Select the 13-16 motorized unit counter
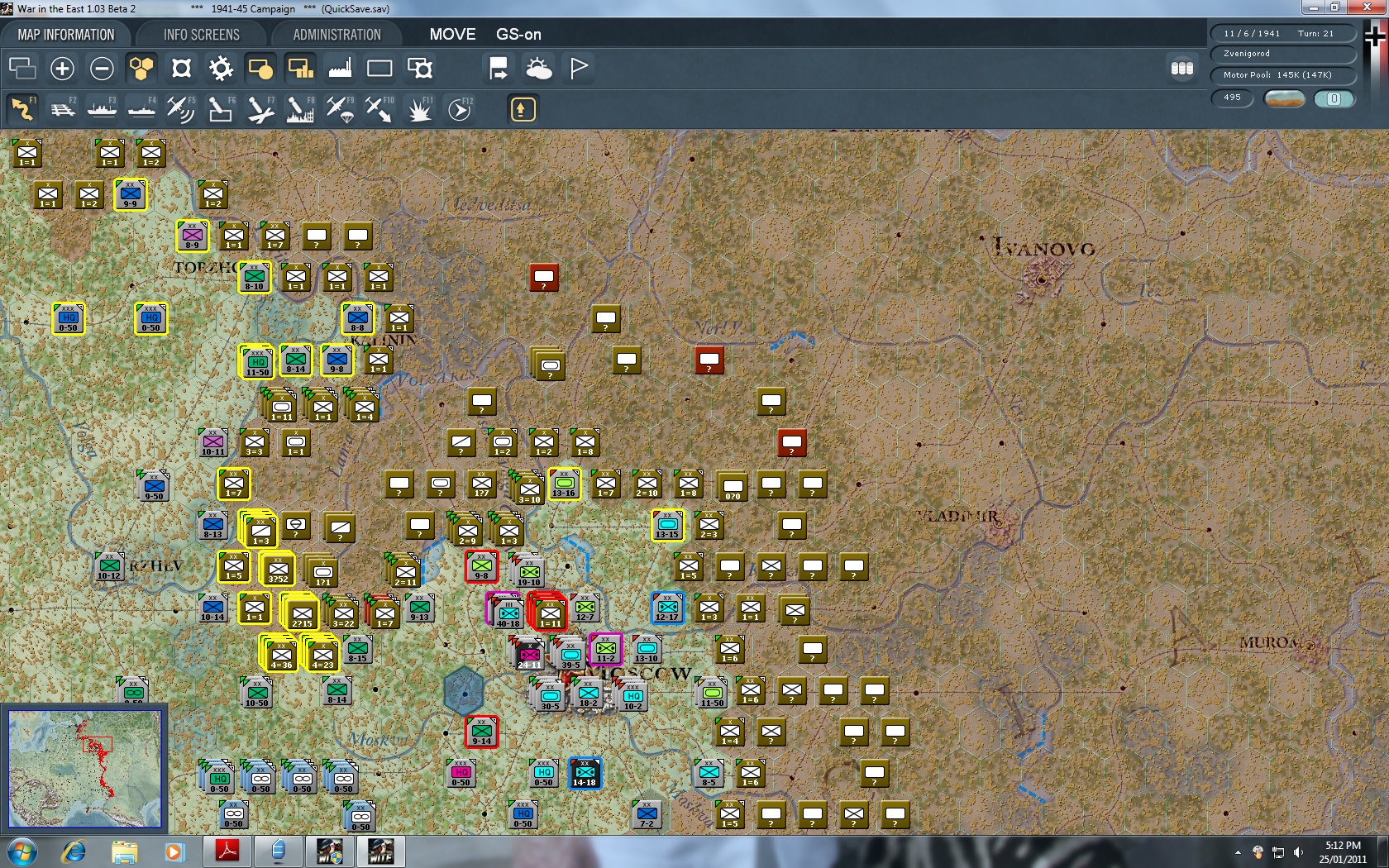The width and height of the screenshot is (1389, 868). coord(565,484)
